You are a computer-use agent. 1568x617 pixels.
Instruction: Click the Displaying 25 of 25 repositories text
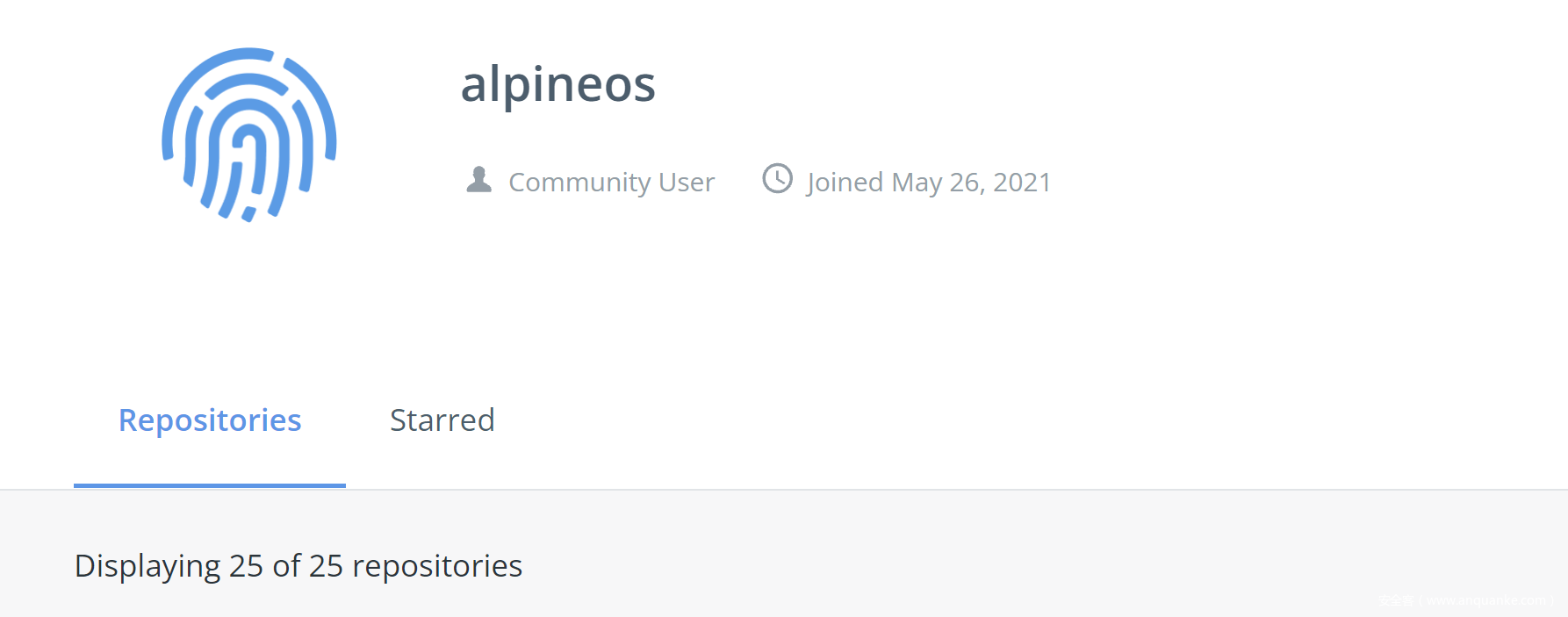(x=298, y=566)
